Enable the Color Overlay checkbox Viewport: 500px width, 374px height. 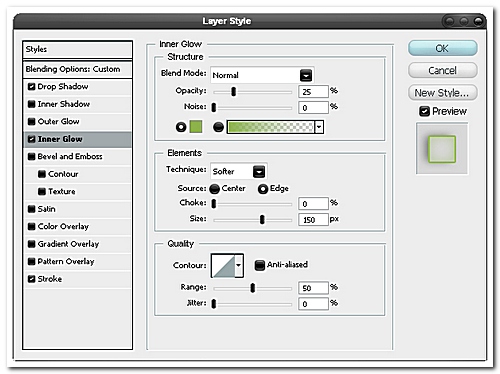[x=31, y=226]
